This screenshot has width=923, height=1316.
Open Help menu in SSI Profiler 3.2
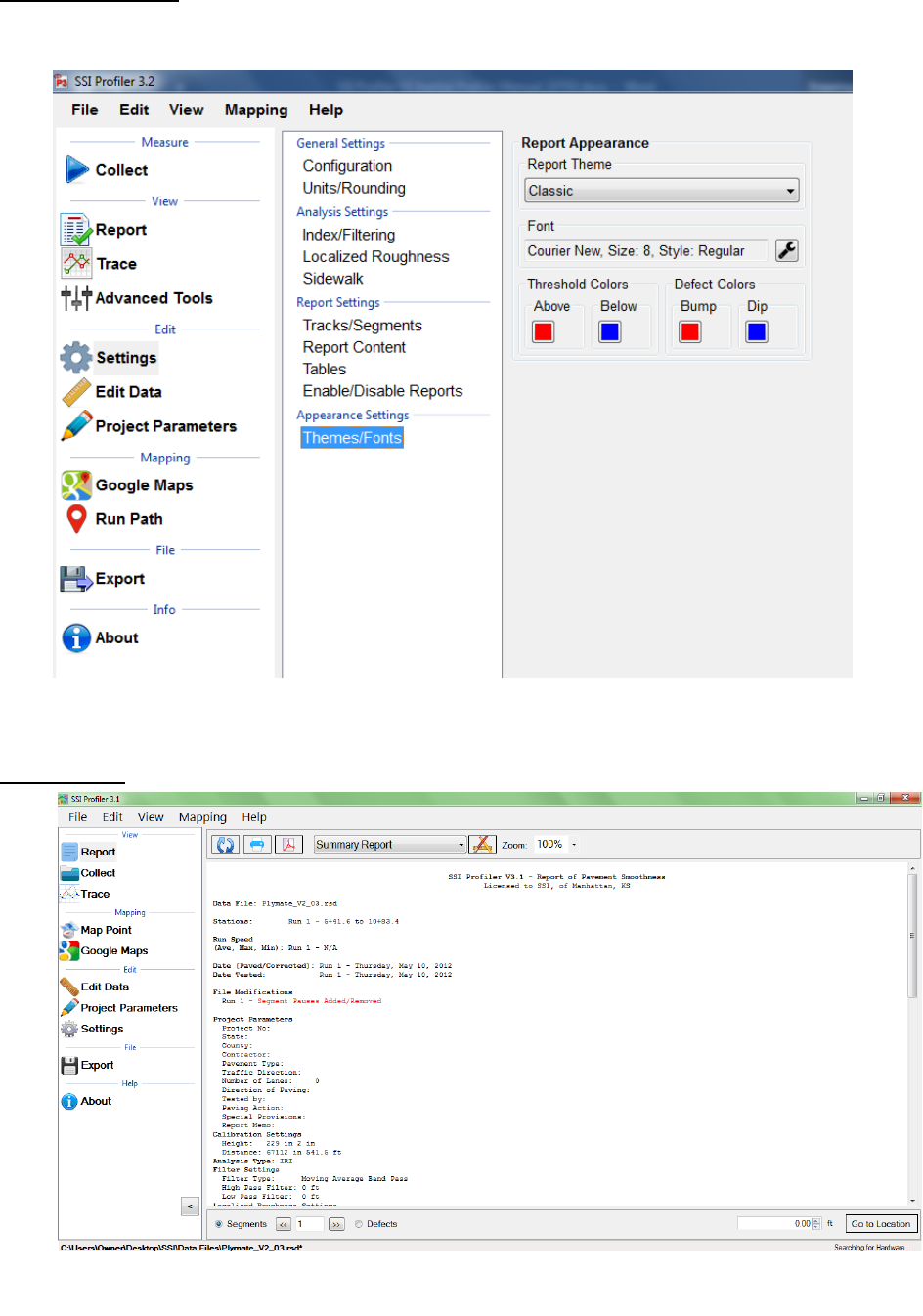tap(326, 110)
